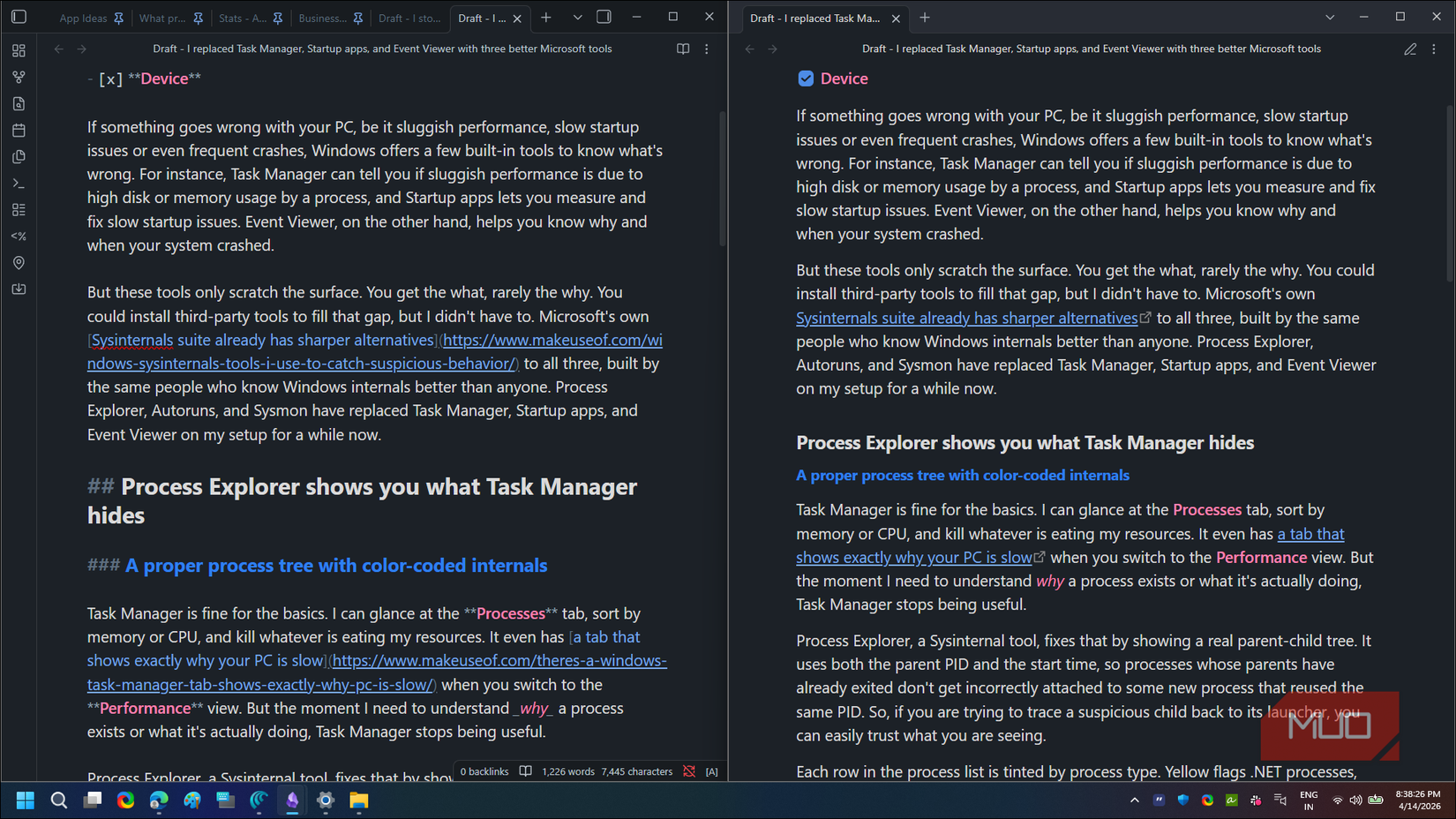The height and width of the screenshot is (819, 1456).
Task: Open 'Sysinternals suite already has sharper alternatives' preview link
Action: (x=967, y=318)
